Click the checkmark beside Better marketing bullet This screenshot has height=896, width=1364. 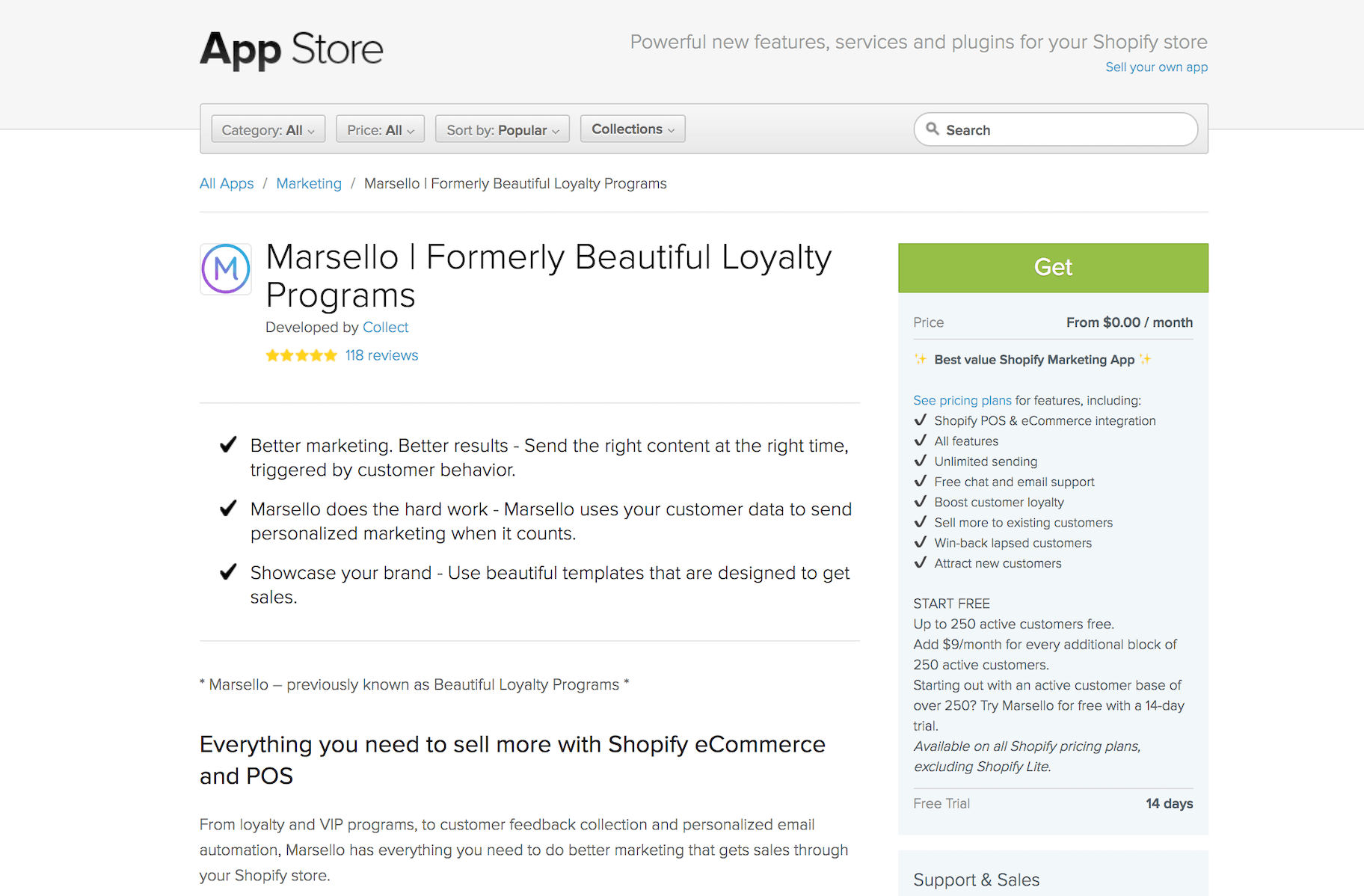[x=228, y=445]
